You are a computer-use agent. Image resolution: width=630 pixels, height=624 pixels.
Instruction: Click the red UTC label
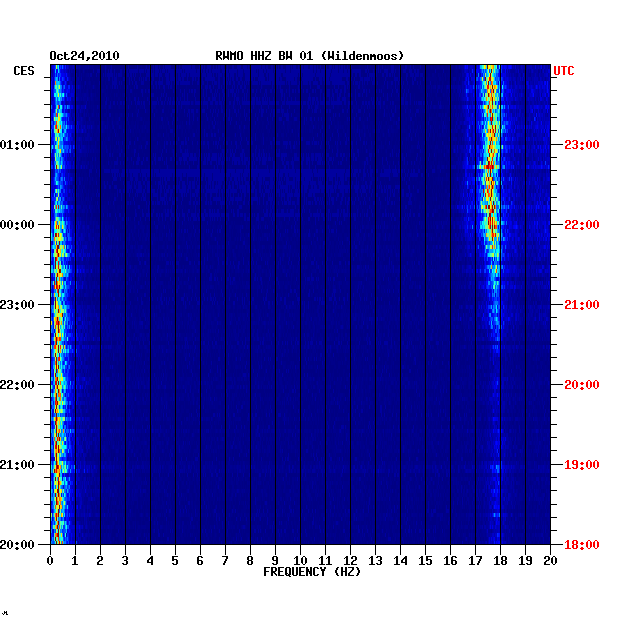click(x=564, y=71)
